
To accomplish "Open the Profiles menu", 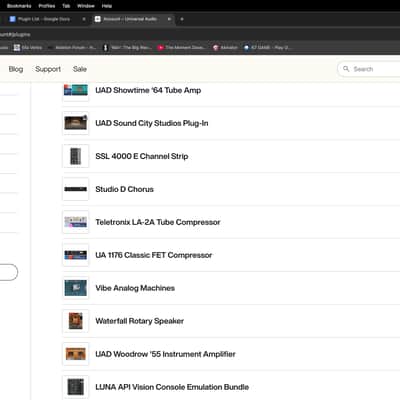I will click(x=47, y=6).
